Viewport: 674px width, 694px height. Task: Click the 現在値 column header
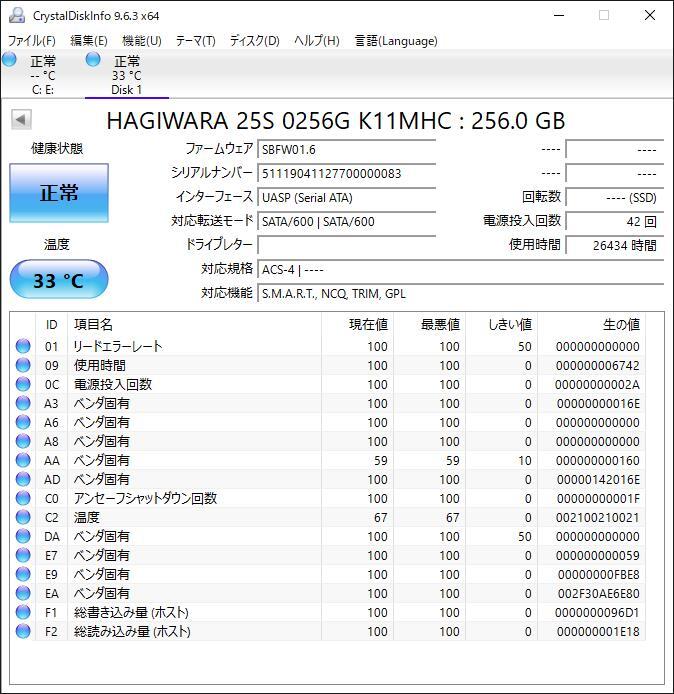point(358,324)
